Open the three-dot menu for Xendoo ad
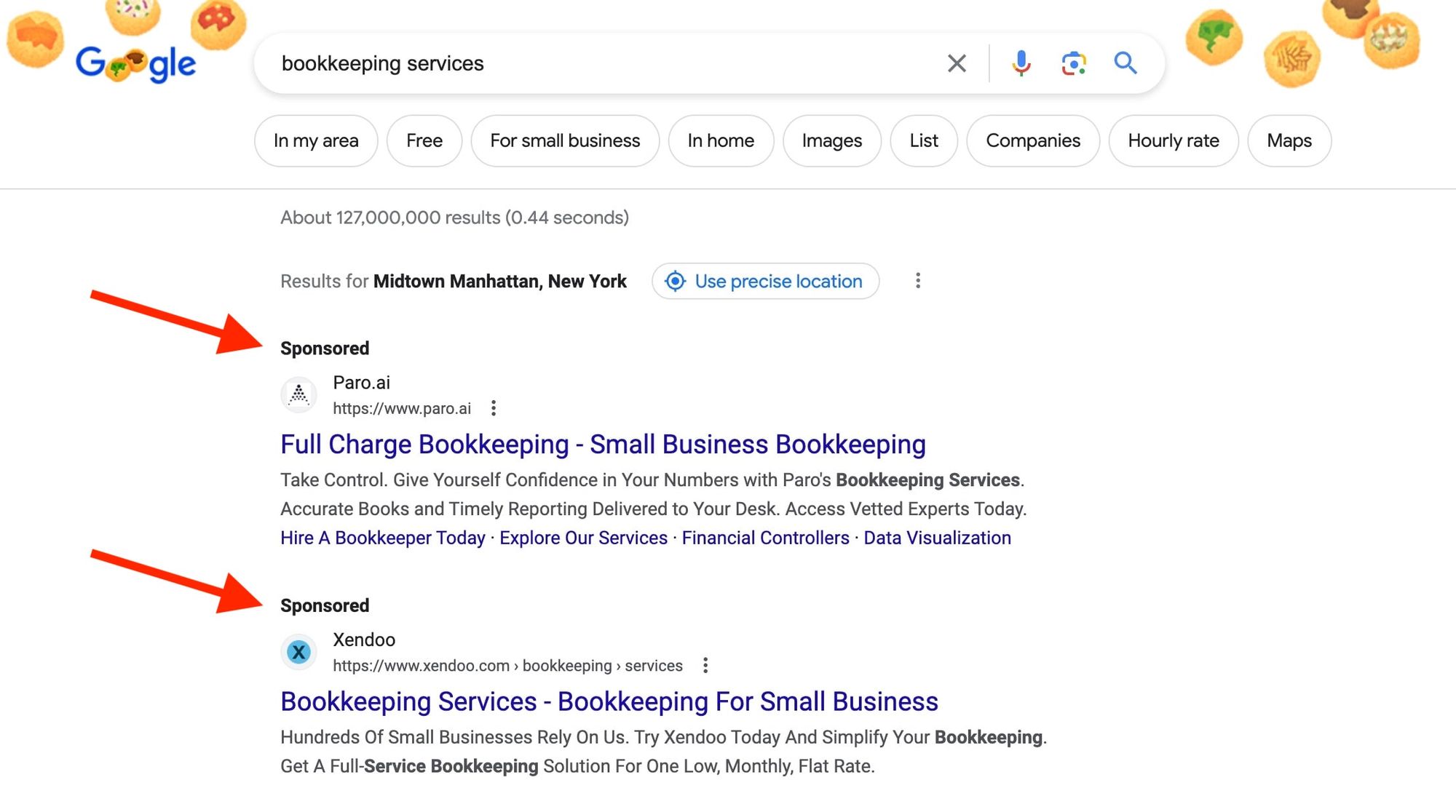This screenshot has width=1456, height=812. coord(705,665)
